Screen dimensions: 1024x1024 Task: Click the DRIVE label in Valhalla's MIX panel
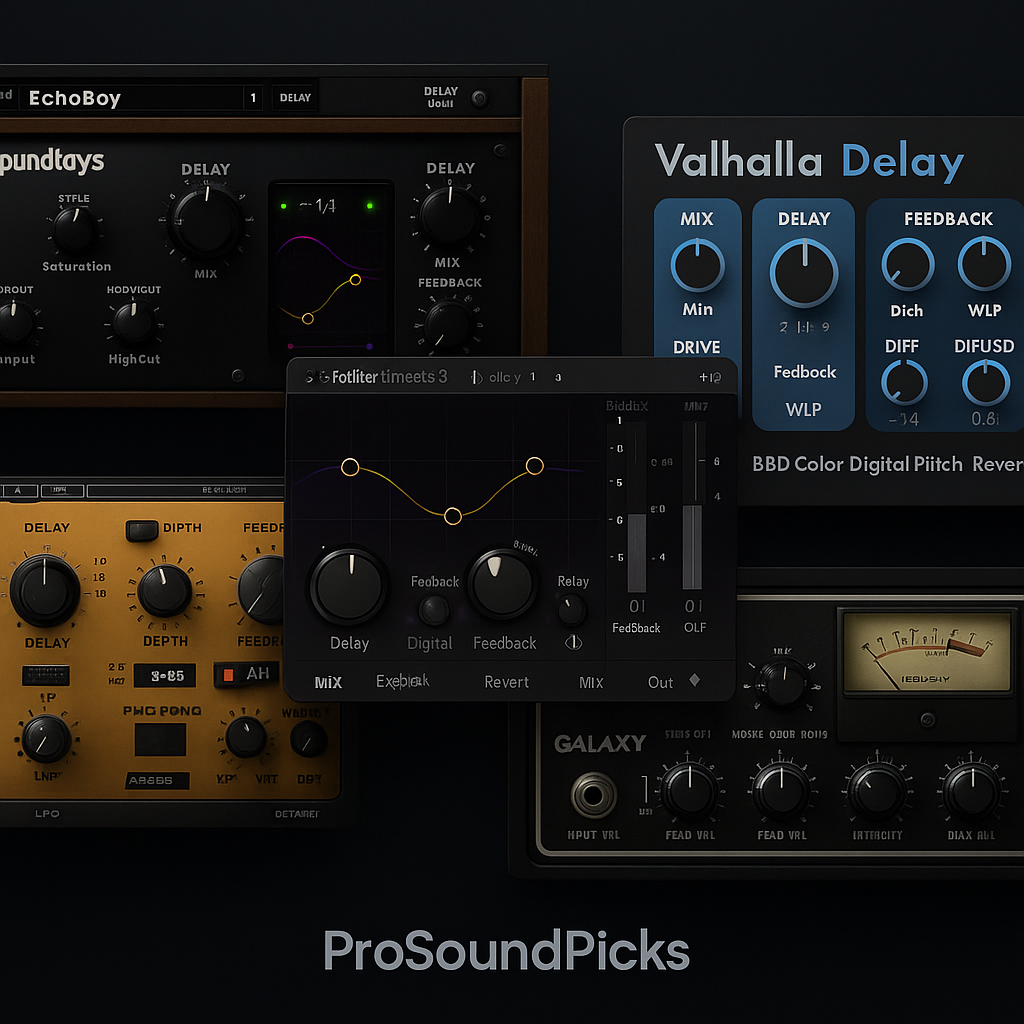tap(697, 347)
